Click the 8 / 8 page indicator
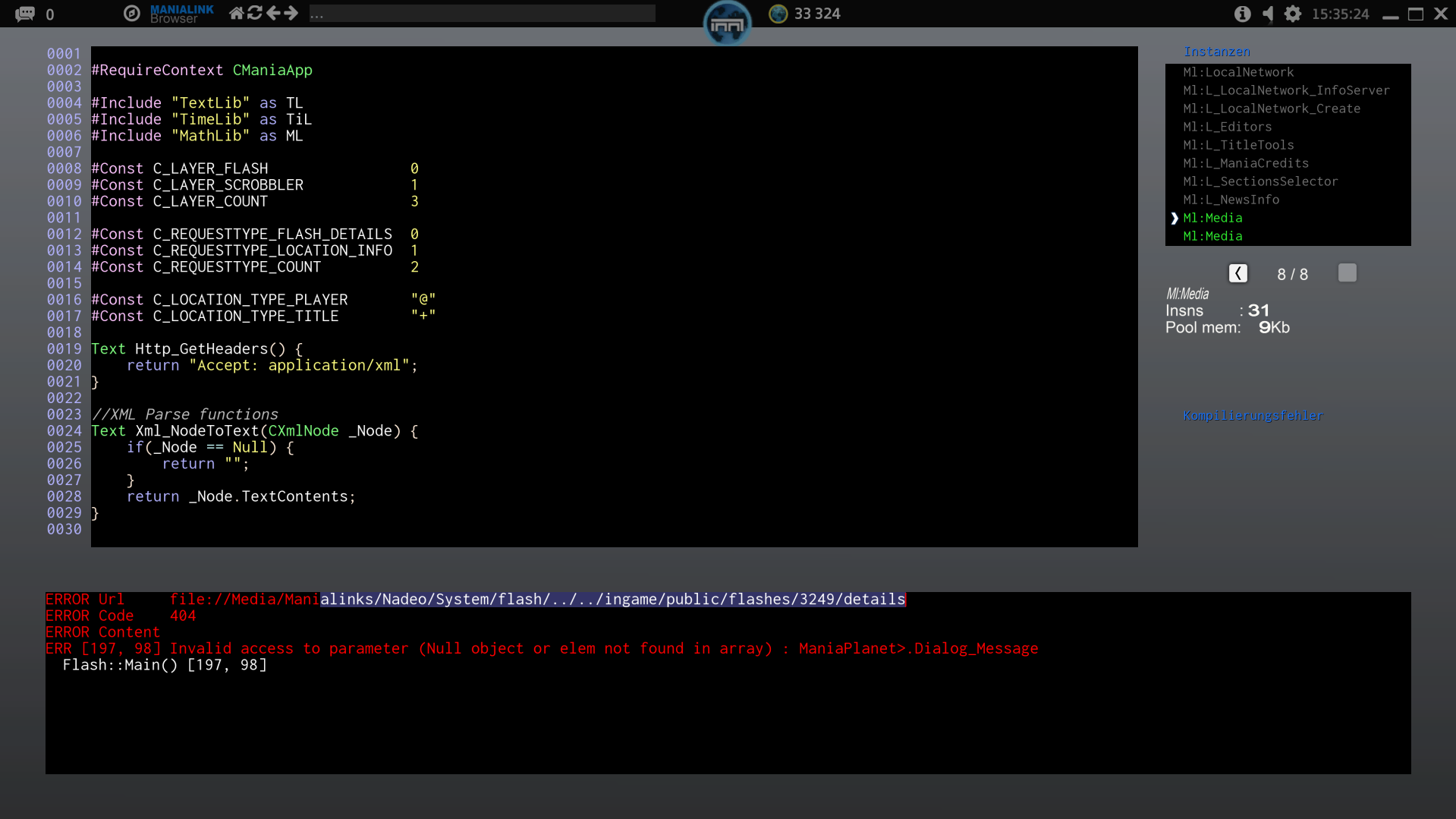The width and height of the screenshot is (1456, 819). (1292, 275)
